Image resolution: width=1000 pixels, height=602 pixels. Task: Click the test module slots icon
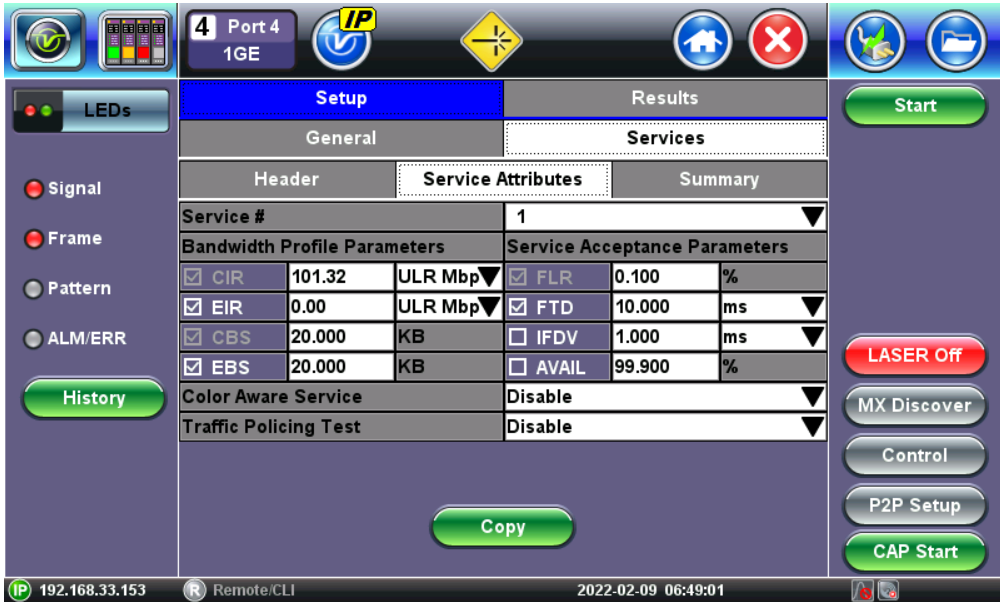click(x=136, y=40)
